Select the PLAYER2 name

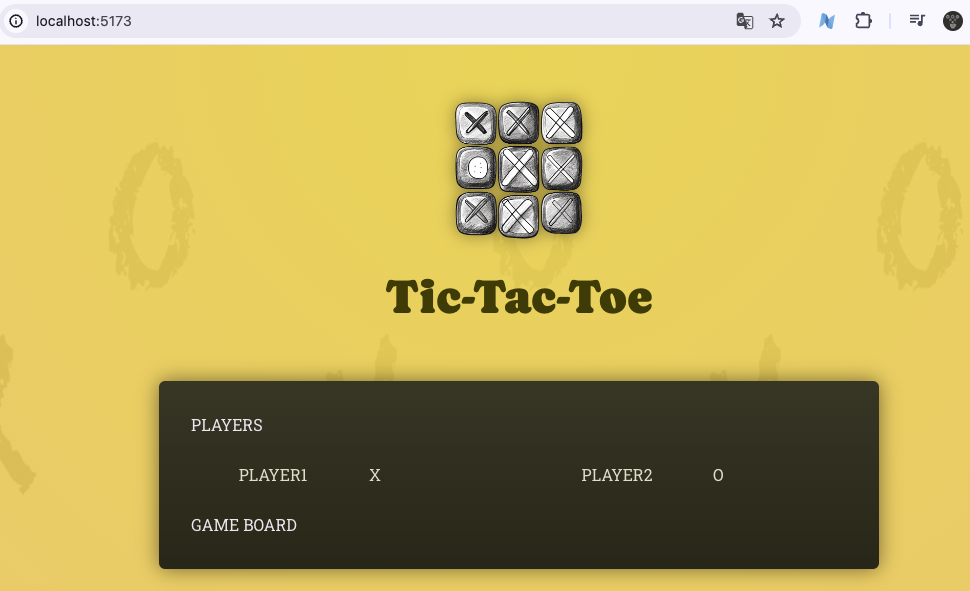617,475
